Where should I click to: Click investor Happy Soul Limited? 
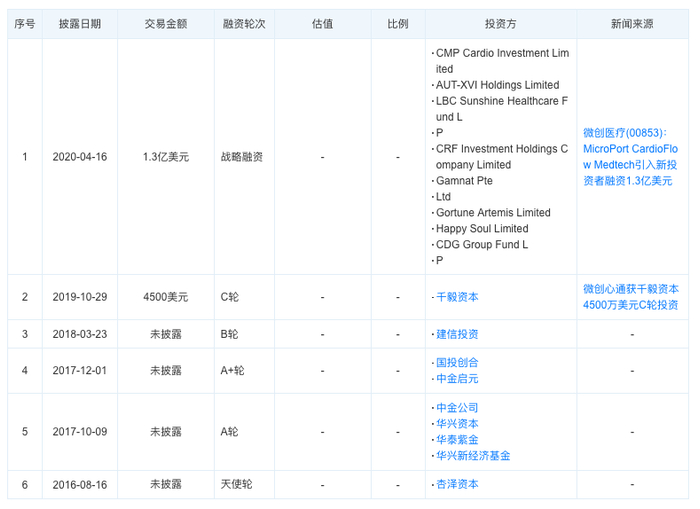point(482,229)
